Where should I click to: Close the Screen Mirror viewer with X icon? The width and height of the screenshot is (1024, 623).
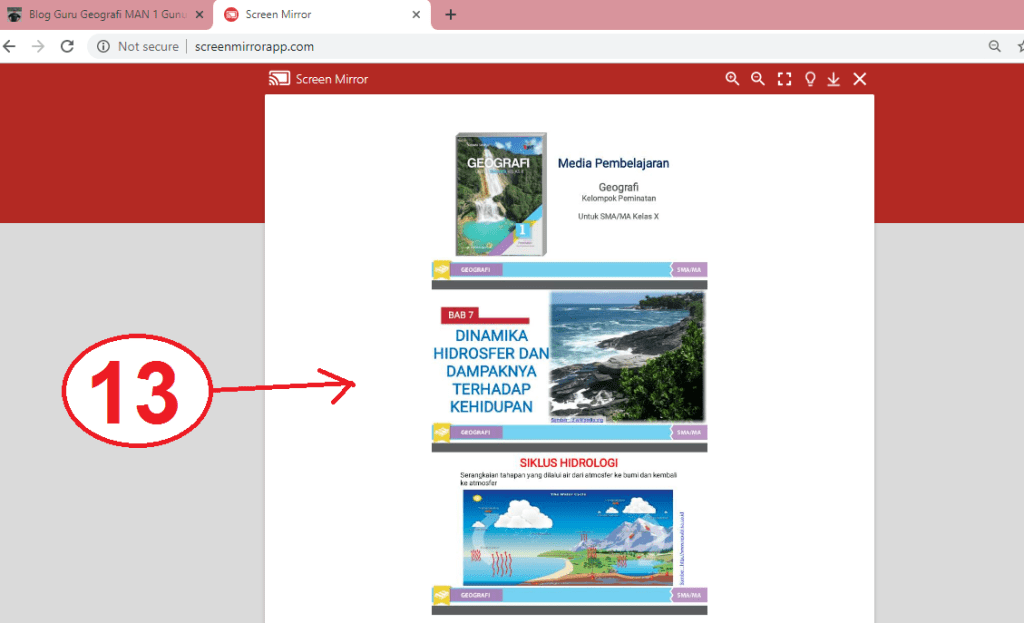coord(859,79)
